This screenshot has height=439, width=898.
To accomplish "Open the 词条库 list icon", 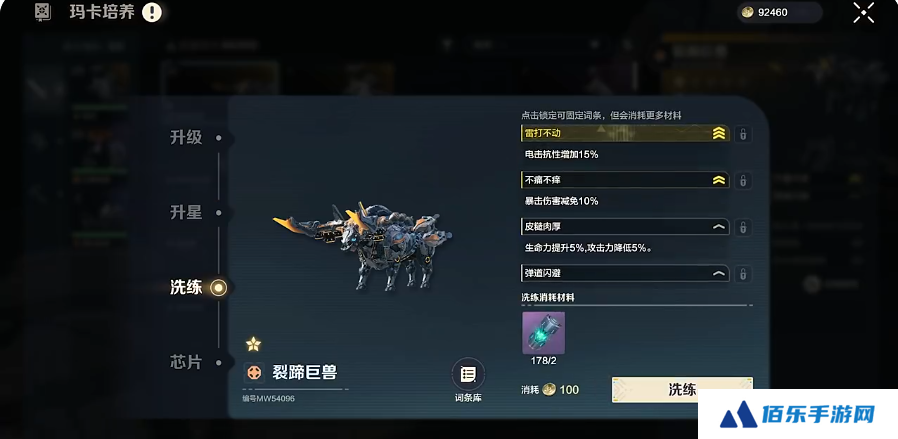I will tap(468, 374).
